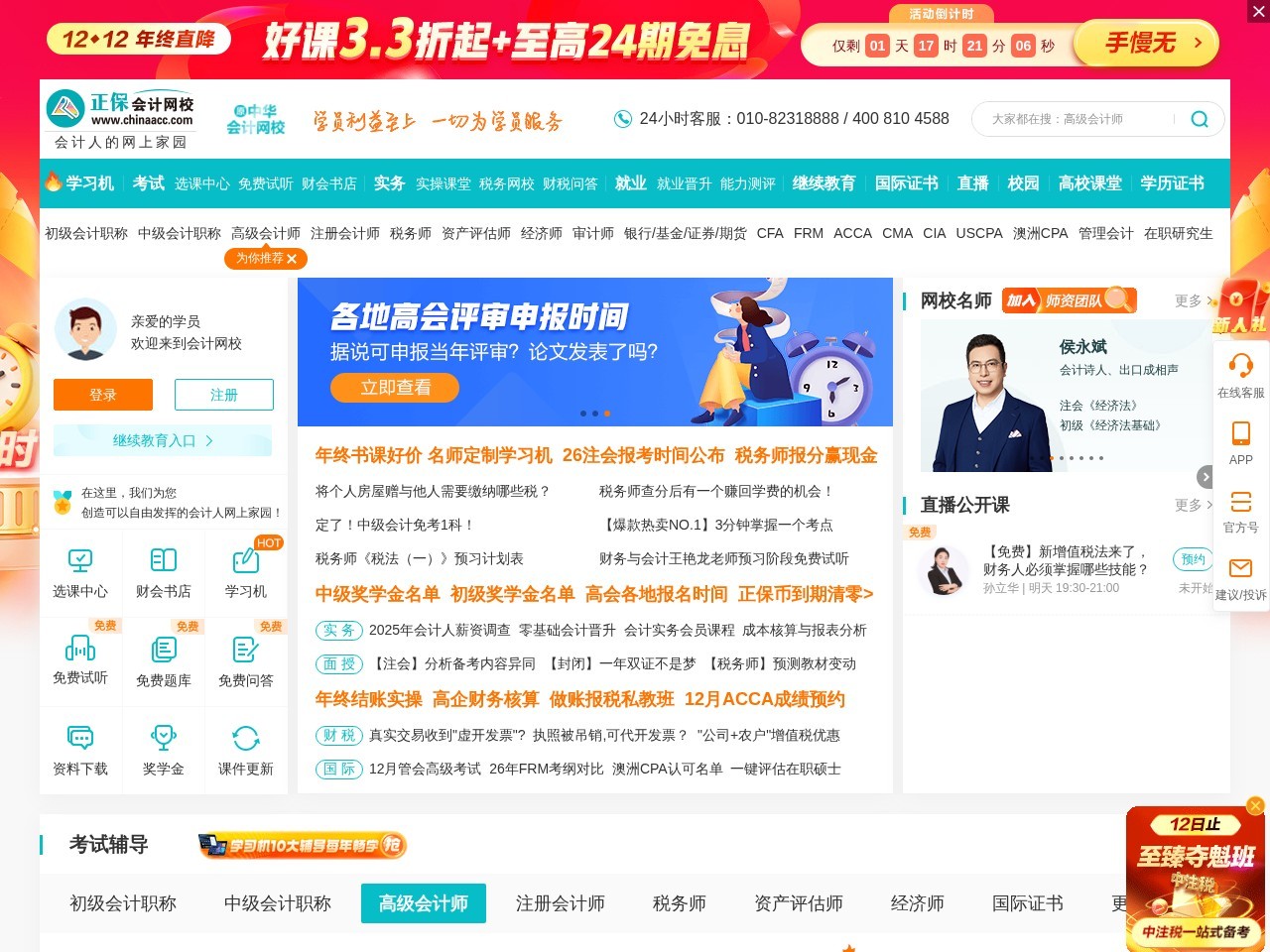Open the 选课中心 course selection icon
Screen dimensions: 1270x952
pos(80,572)
